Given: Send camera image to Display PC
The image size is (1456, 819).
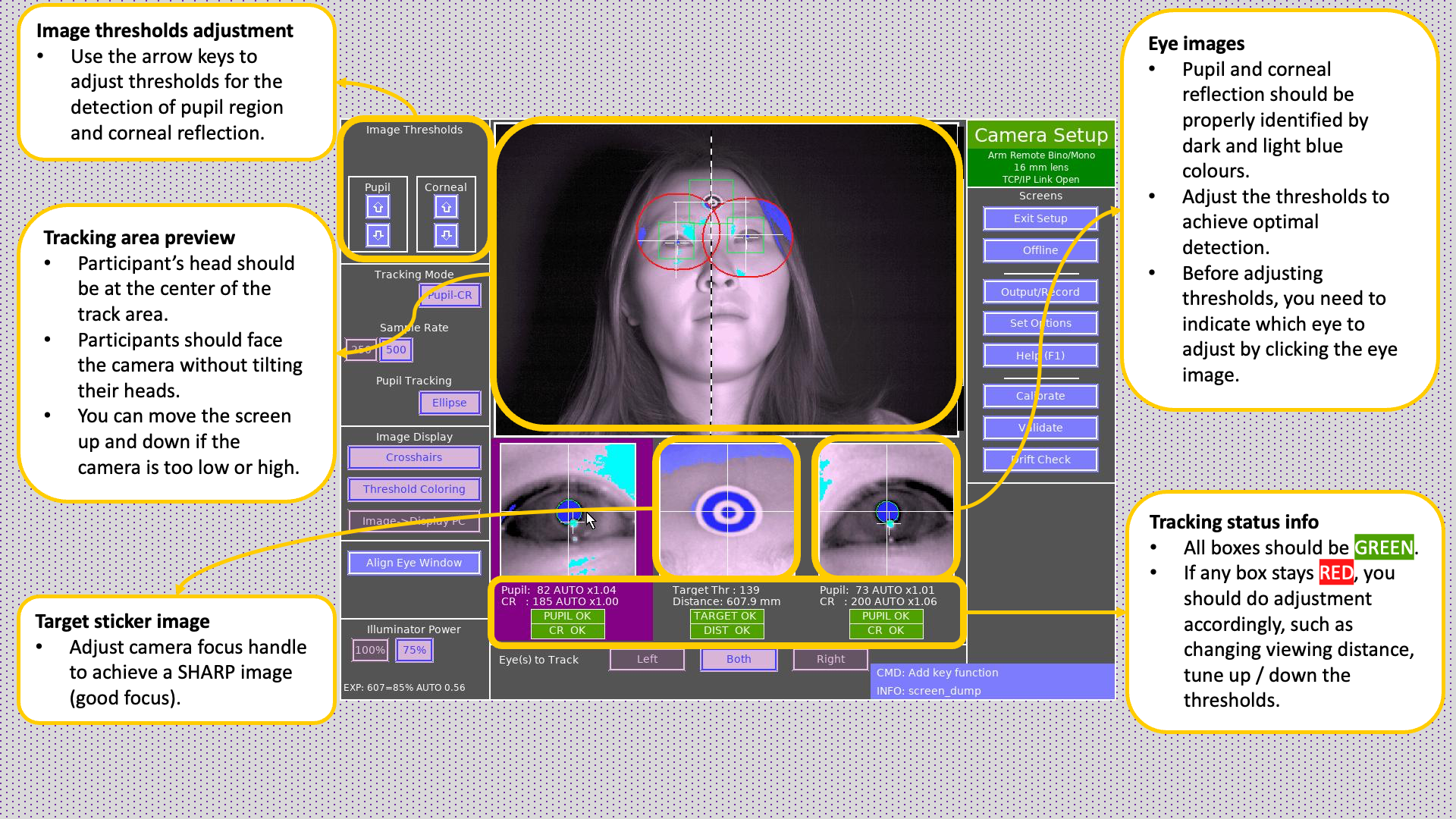Looking at the screenshot, I should tap(413, 521).
